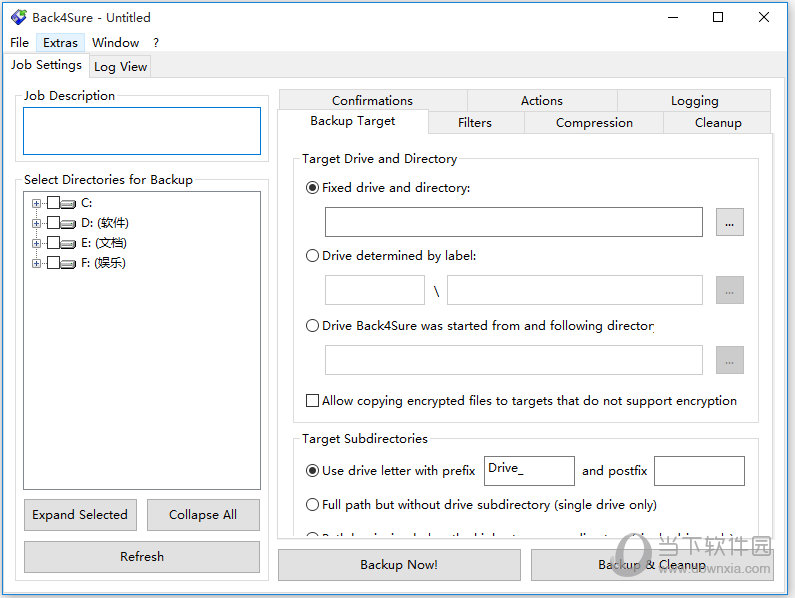
Task: Expand the F: (娱乐) tree node
Action: pos(36,263)
